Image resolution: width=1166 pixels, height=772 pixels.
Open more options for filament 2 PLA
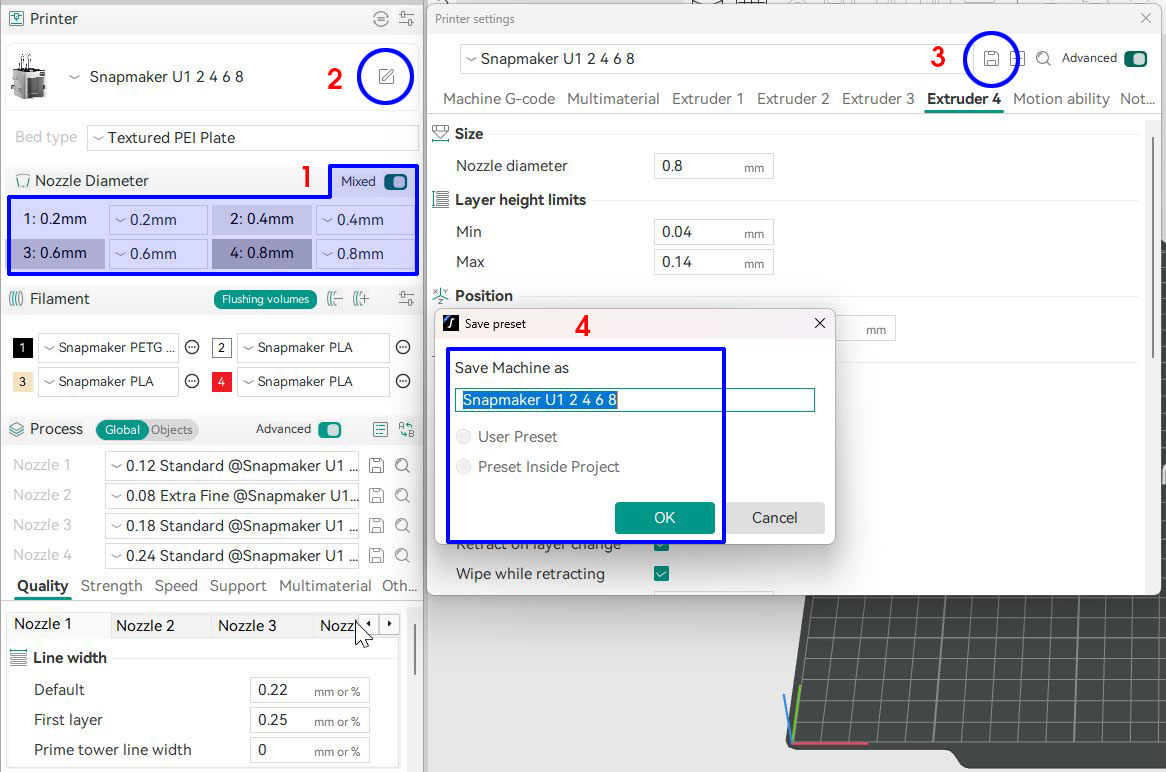403,347
